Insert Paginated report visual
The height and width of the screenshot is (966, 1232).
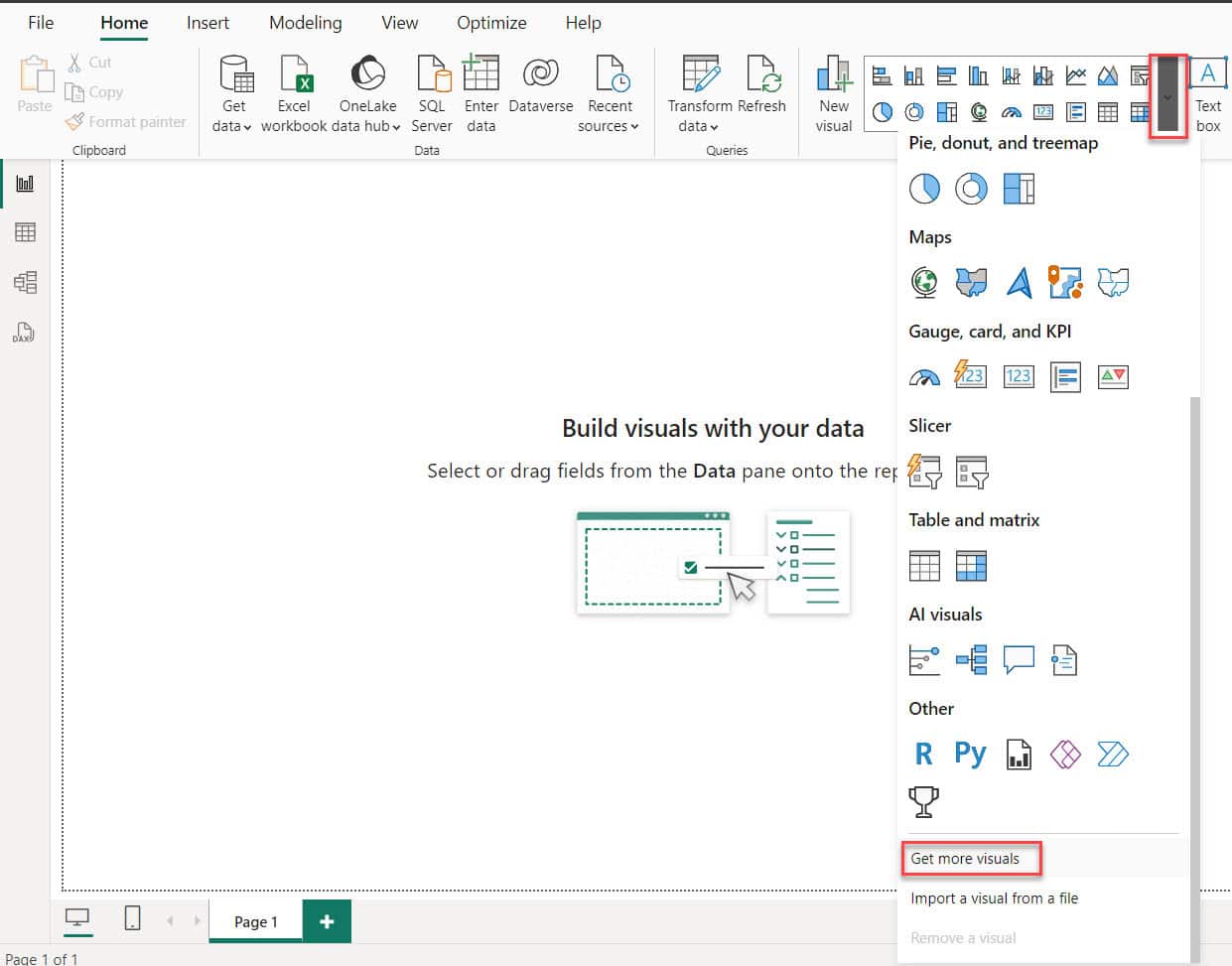pos(1019,755)
